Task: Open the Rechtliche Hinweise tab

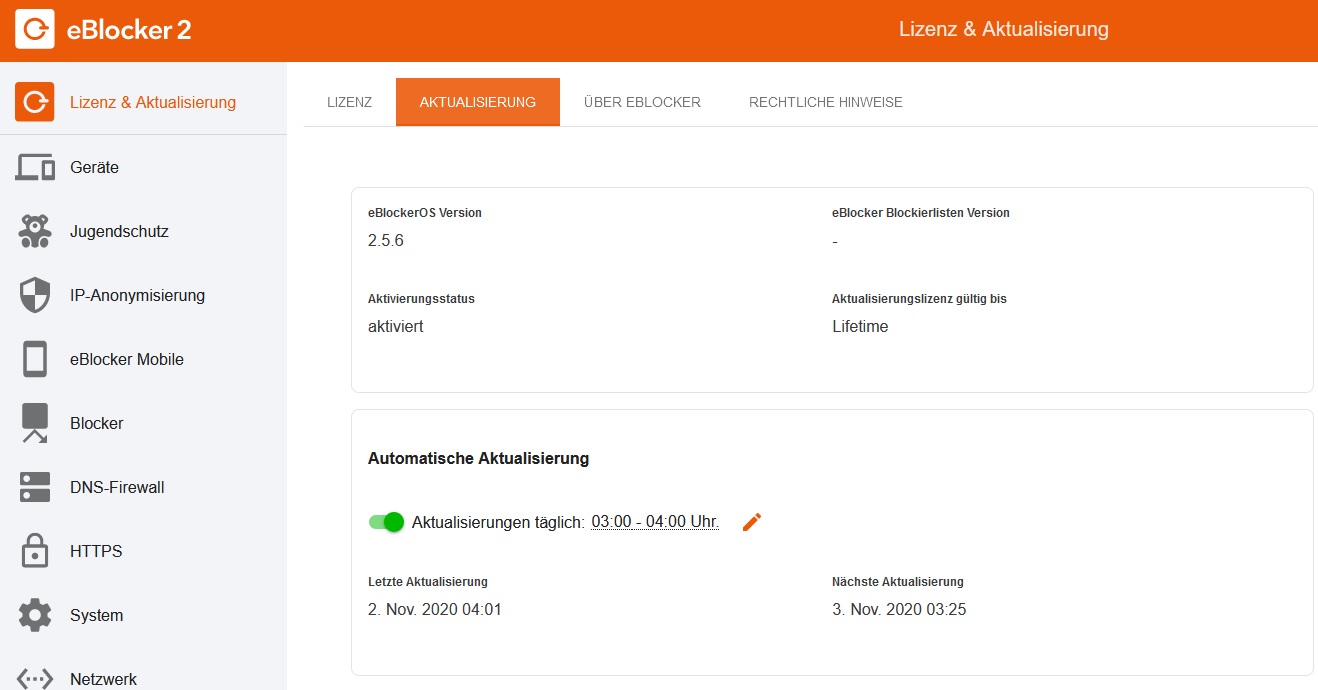Action: 826,102
